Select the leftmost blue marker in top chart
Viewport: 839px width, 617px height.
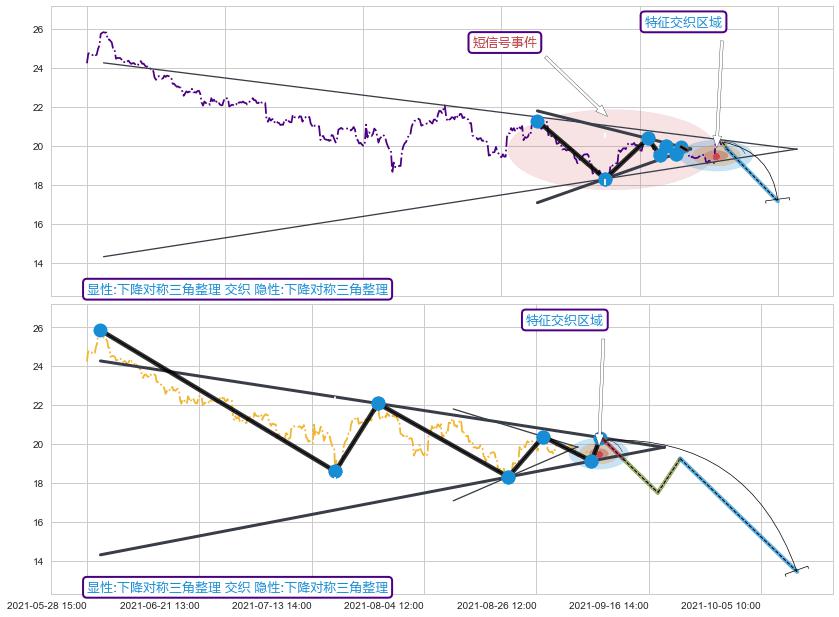(537, 121)
